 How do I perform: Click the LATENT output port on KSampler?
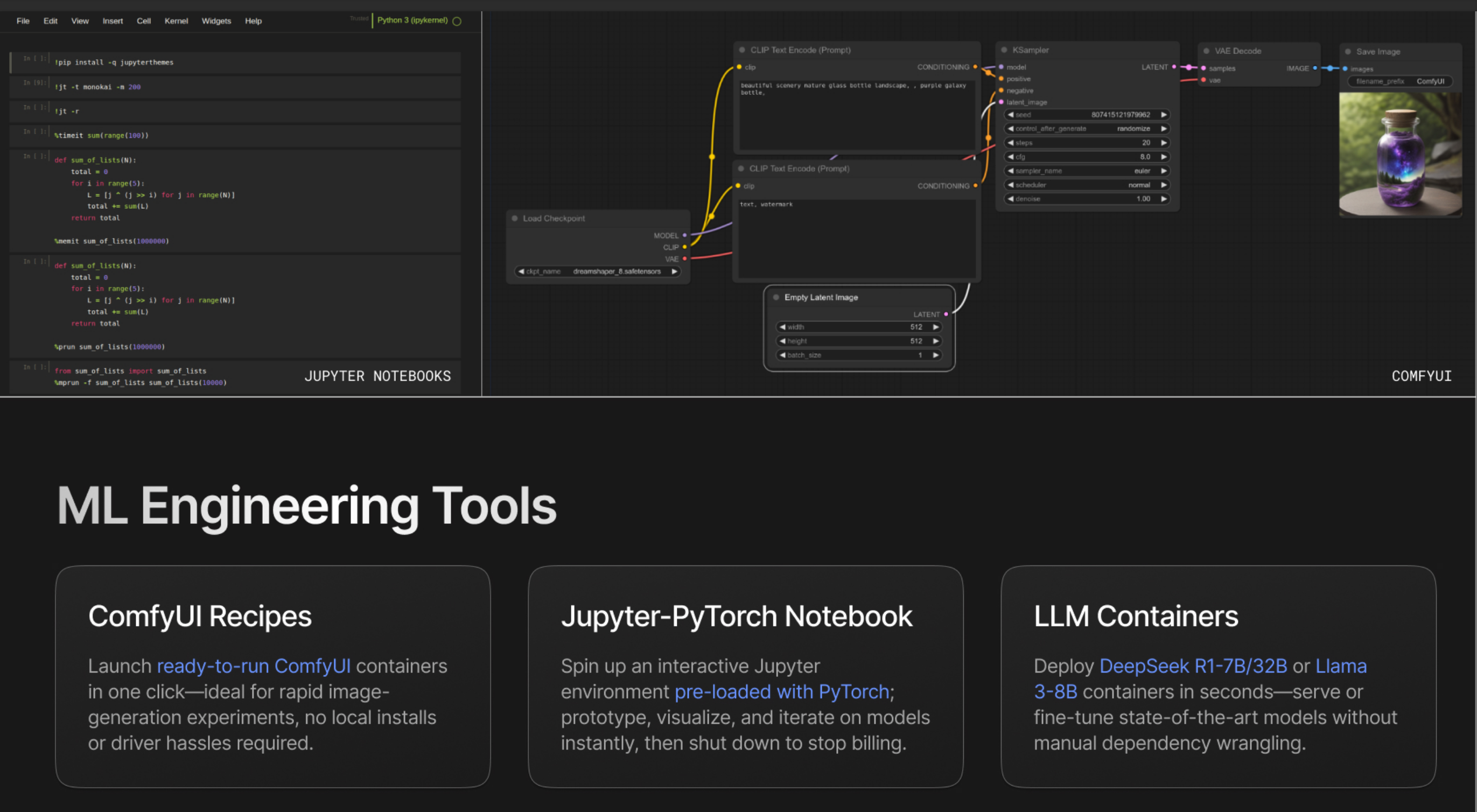pos(1174,67)
